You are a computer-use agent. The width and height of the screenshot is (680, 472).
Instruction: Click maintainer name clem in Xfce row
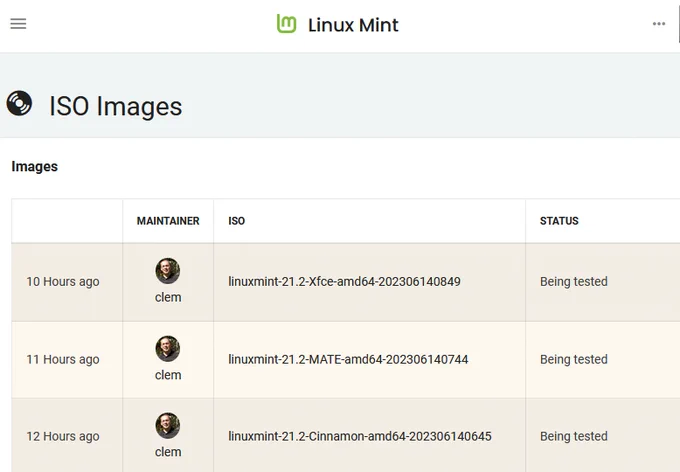pyautogui.click(x=168, y=297)
